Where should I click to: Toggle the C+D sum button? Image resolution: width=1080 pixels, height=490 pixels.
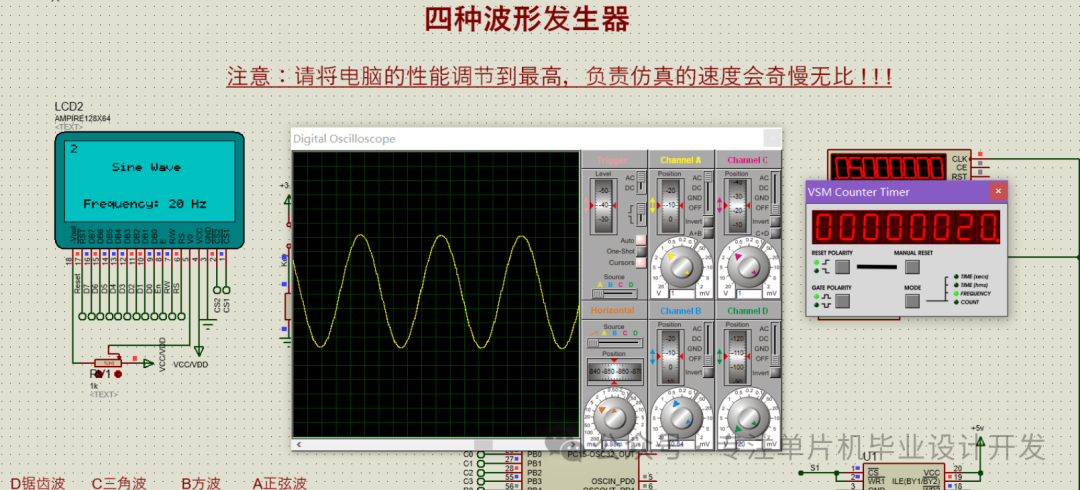pyautogui.click(x=776, y=233)
